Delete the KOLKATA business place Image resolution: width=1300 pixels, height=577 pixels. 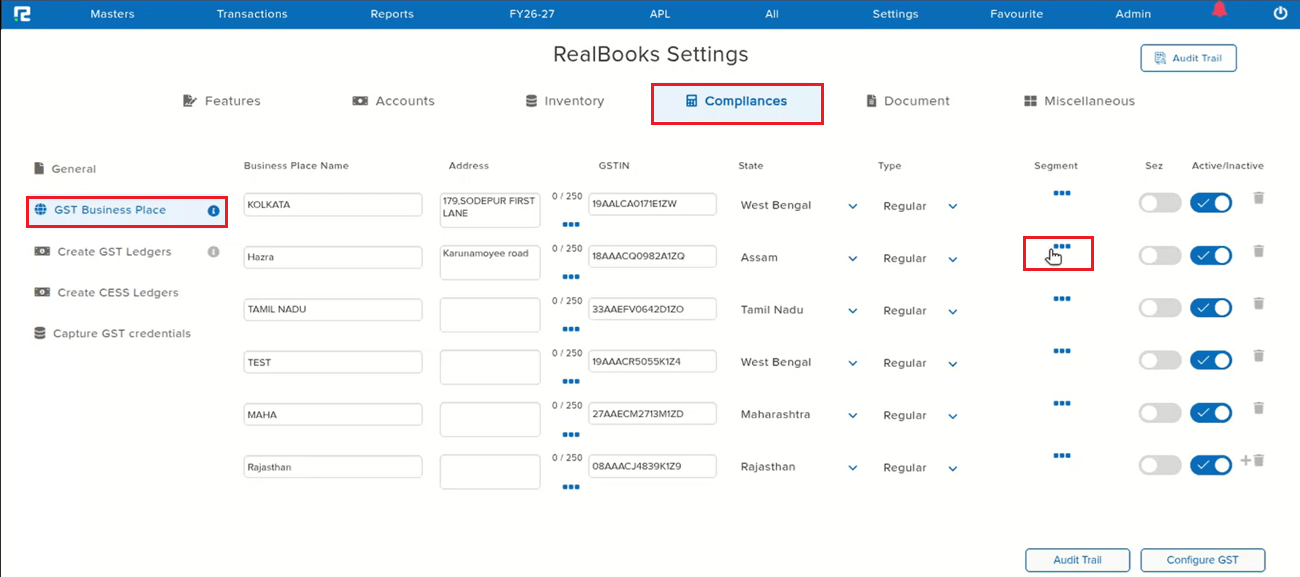coord(1259,198)
